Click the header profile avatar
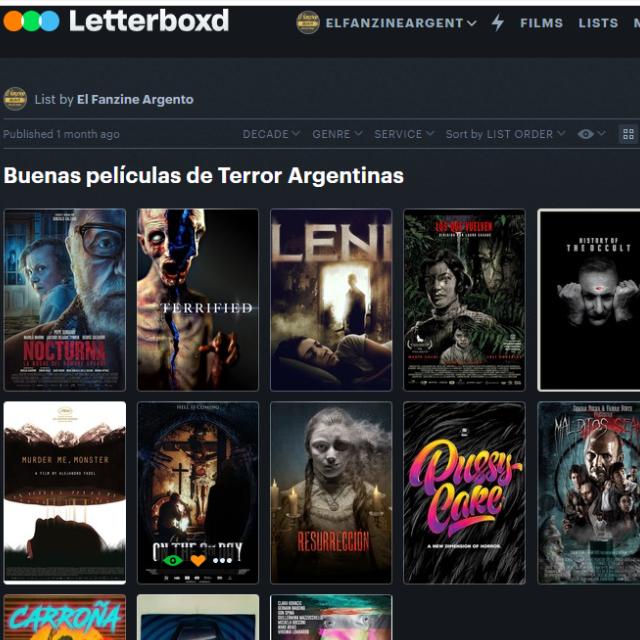This screenshot has width=640, height=640. (x=308, y=22)
